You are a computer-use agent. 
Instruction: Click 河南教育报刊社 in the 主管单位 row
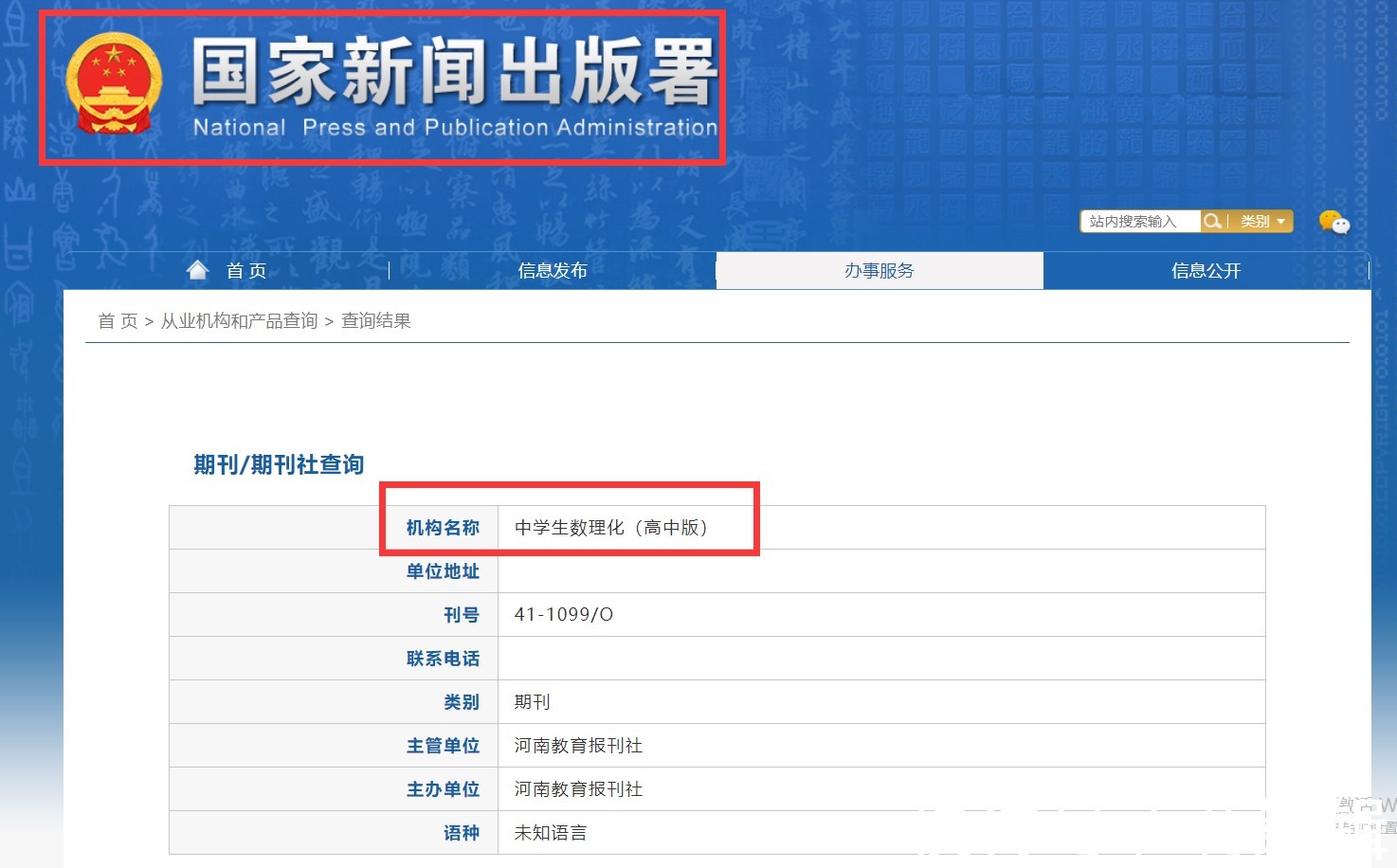pyautogui.click(x=578, y=746)
